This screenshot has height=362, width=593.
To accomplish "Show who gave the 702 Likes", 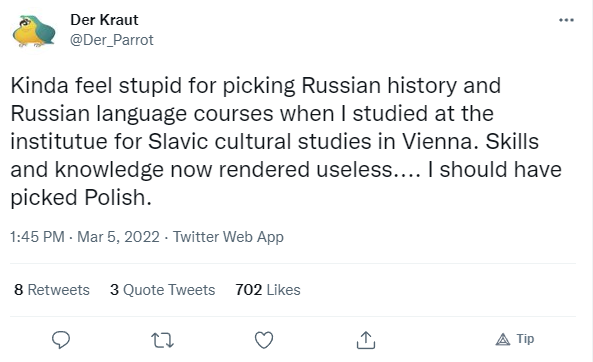I will point(268,290).
